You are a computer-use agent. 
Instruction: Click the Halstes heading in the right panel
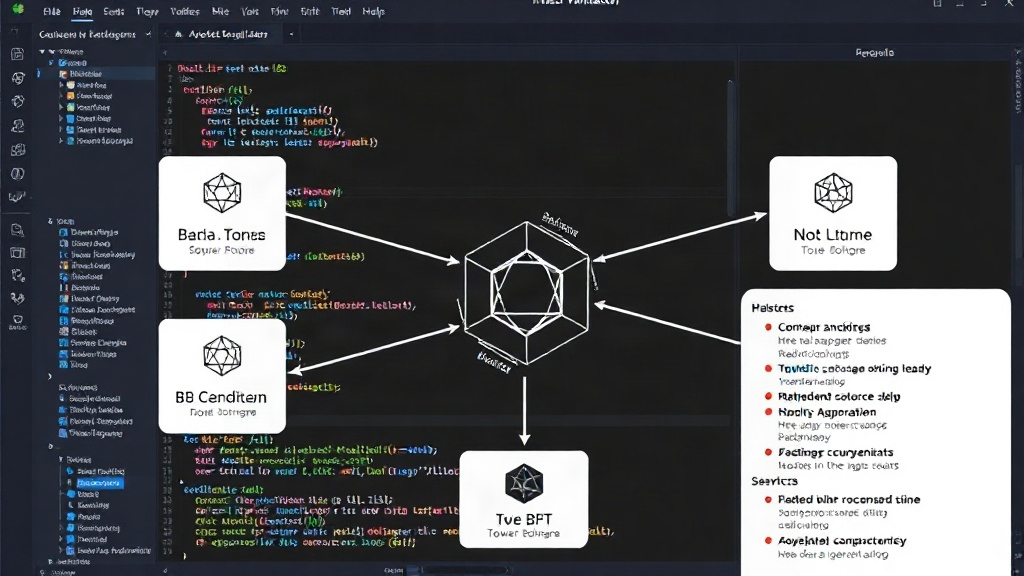pyautogui.click(x=773, y=308)
